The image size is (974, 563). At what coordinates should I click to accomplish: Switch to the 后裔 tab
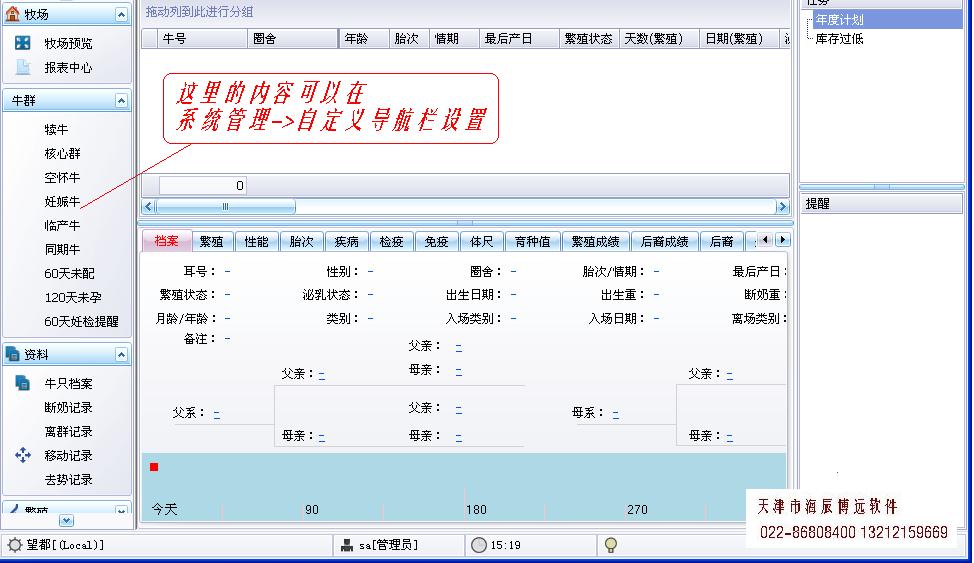click(722, 241)
